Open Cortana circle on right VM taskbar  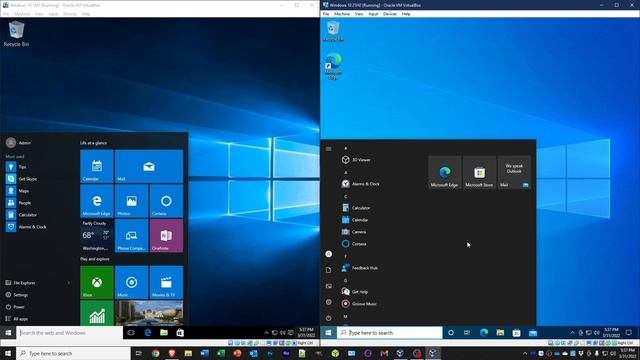click(451, 333)
